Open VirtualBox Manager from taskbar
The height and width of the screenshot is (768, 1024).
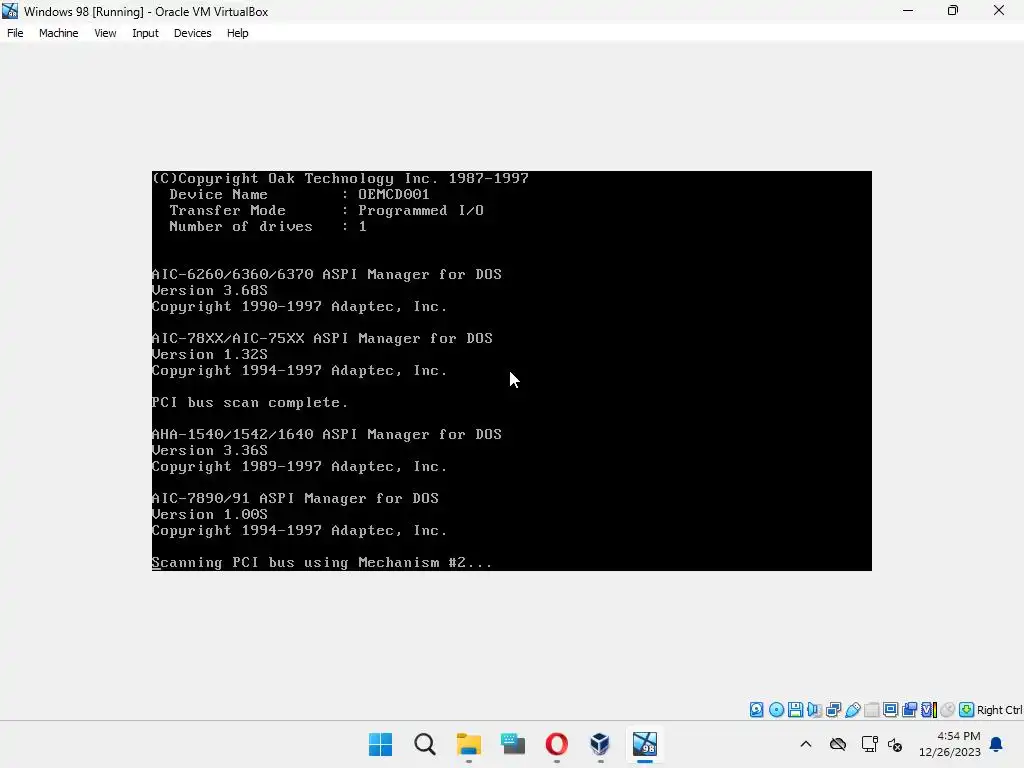pyautogui.click(x=600, y=744)
